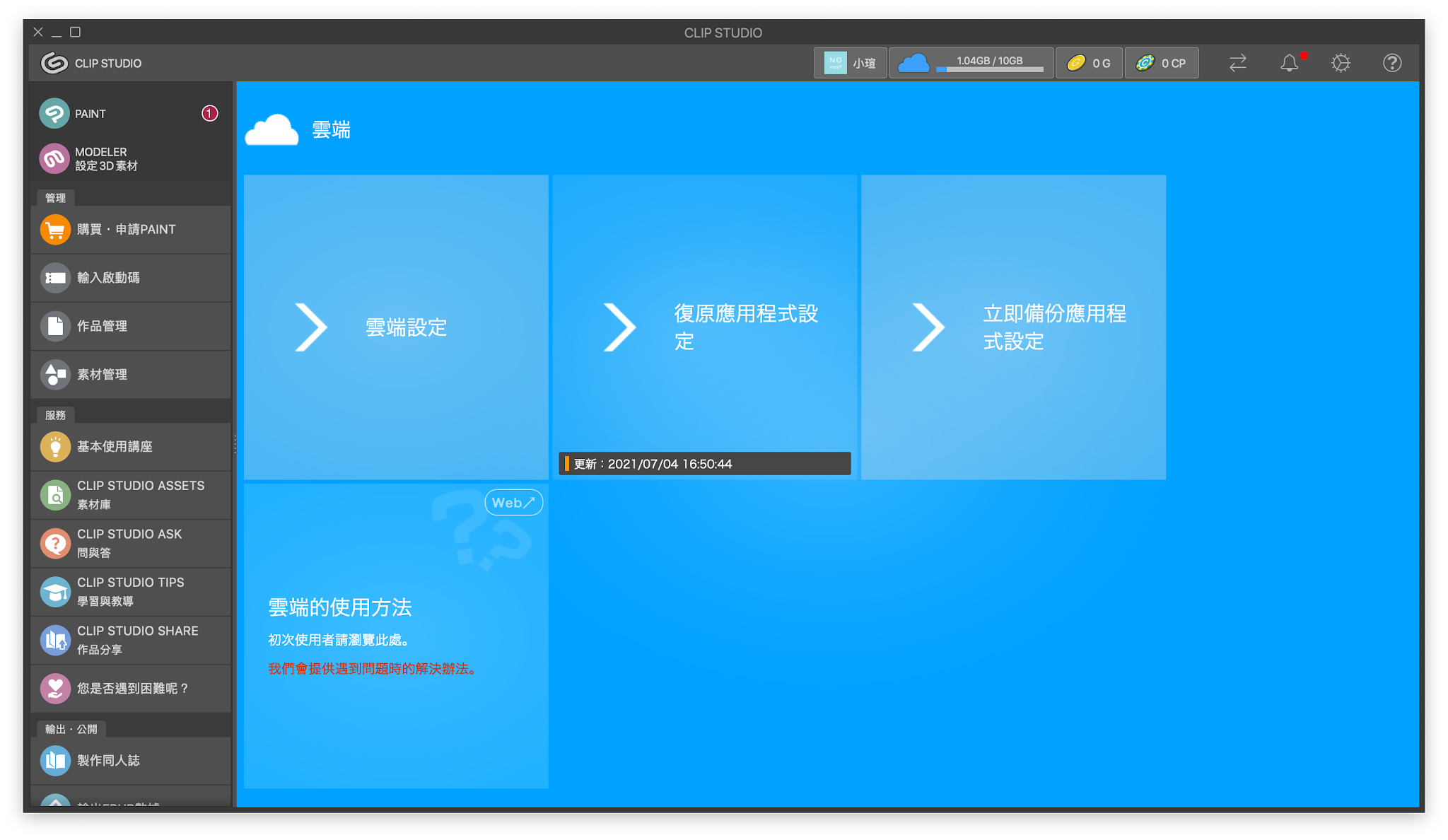
Task: Click the help question mark icon
Action: tap(1391, 64)
